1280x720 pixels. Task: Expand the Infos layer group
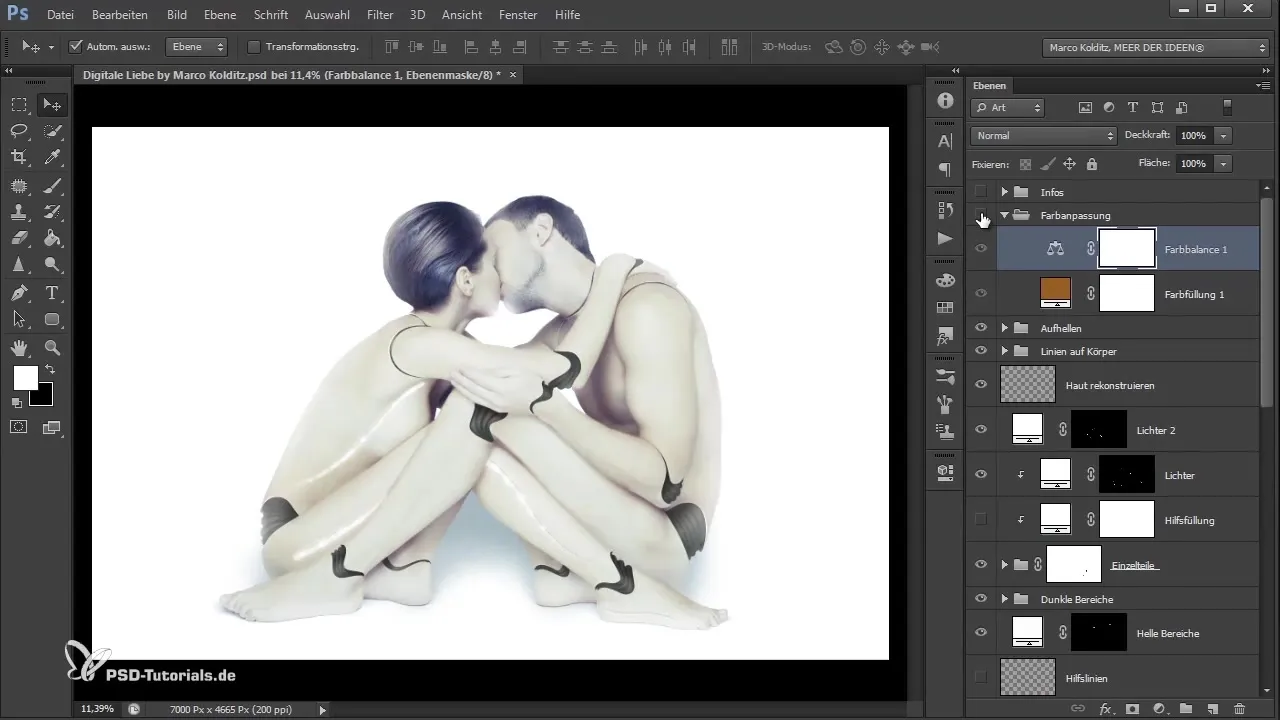[x=1004, y=191]
